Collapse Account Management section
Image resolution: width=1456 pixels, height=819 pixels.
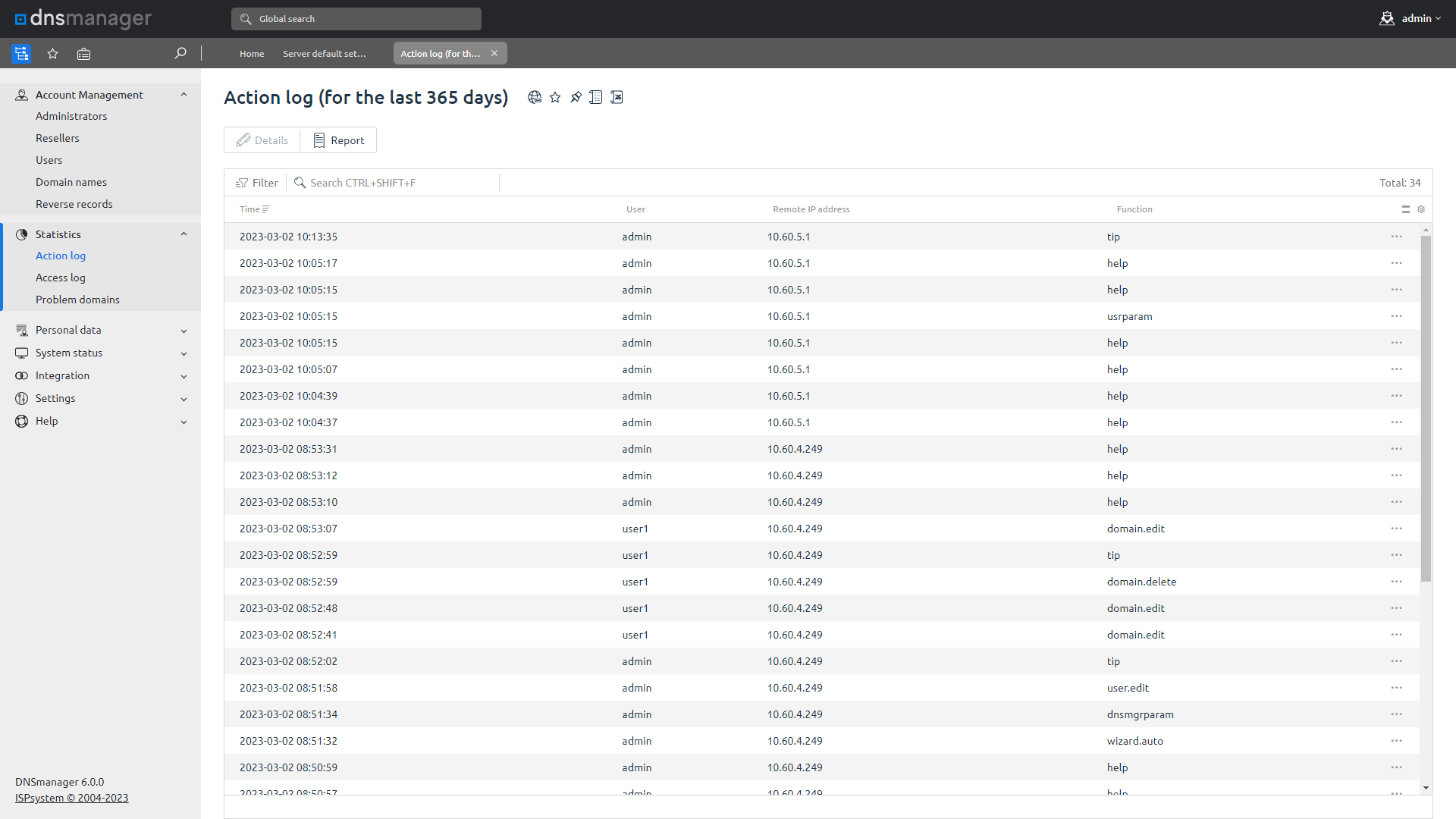(184, 95)
